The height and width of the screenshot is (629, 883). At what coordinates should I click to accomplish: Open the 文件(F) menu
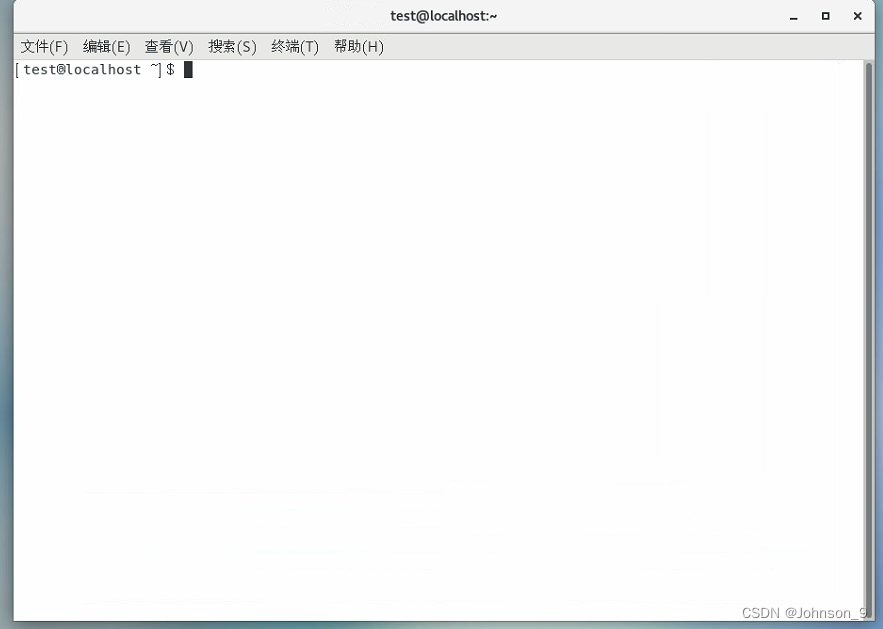43,46
